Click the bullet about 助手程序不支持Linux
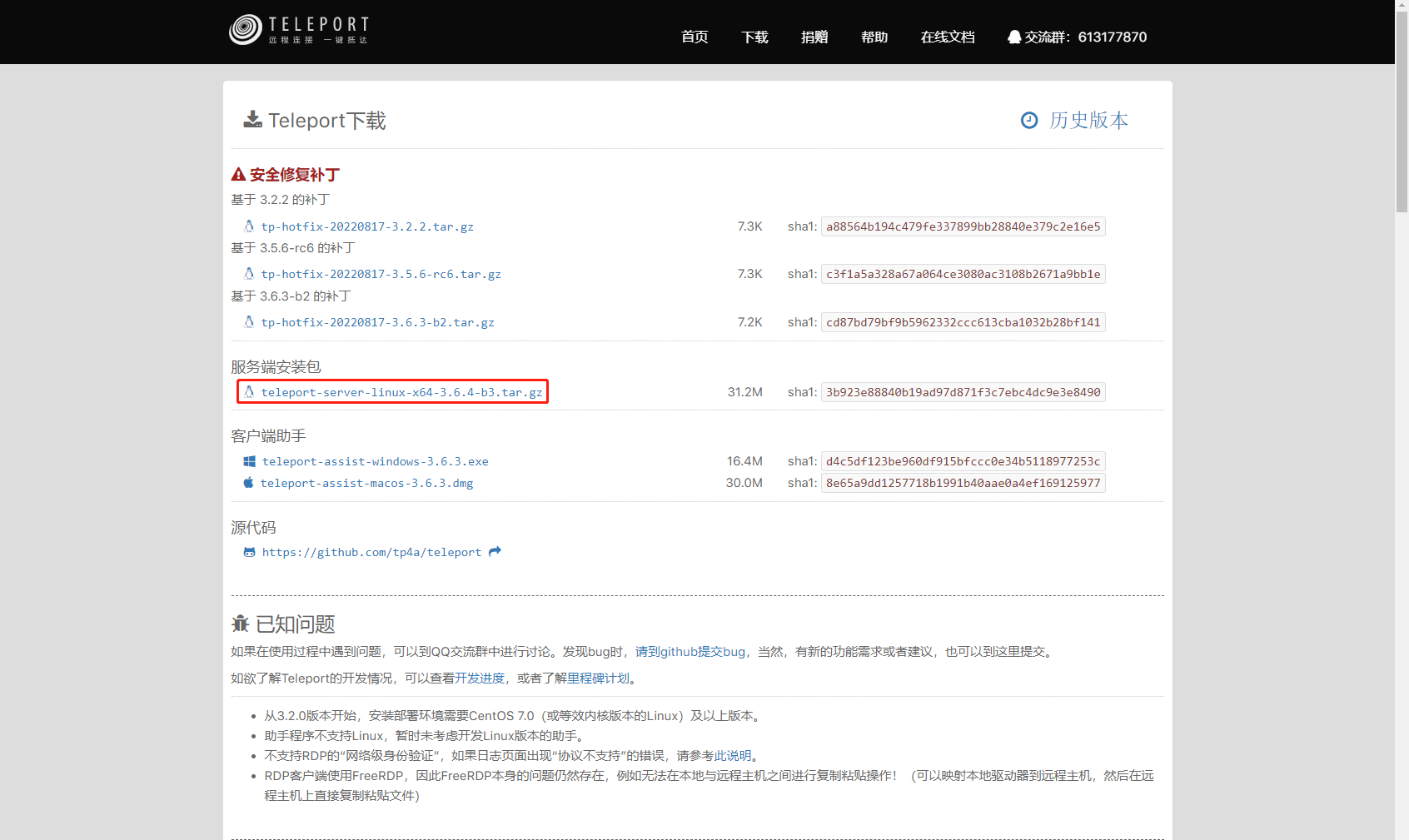This screenshot has height=840, width=1409. coord(426,736)
